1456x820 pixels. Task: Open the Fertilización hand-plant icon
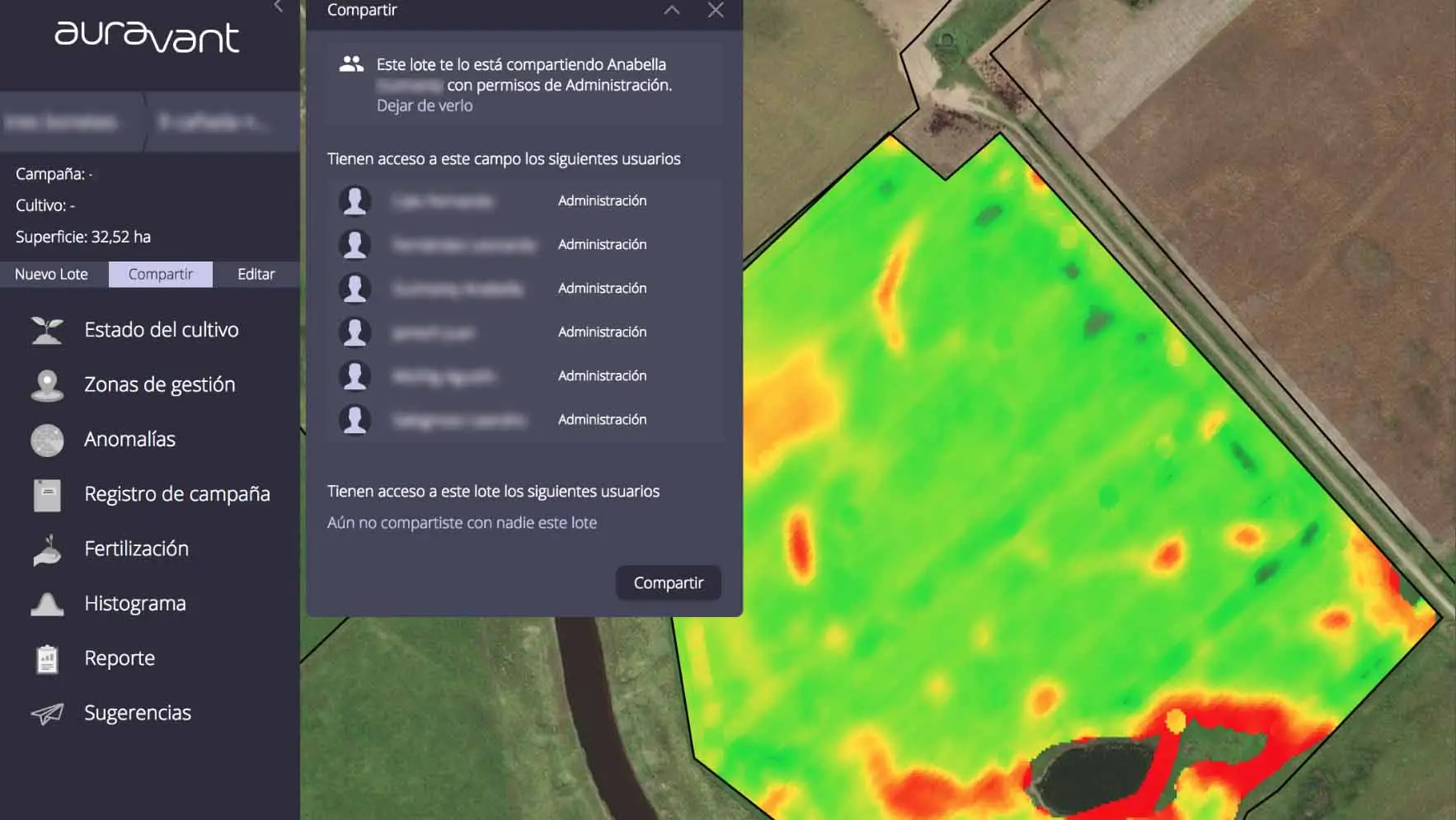pos(47,549)
